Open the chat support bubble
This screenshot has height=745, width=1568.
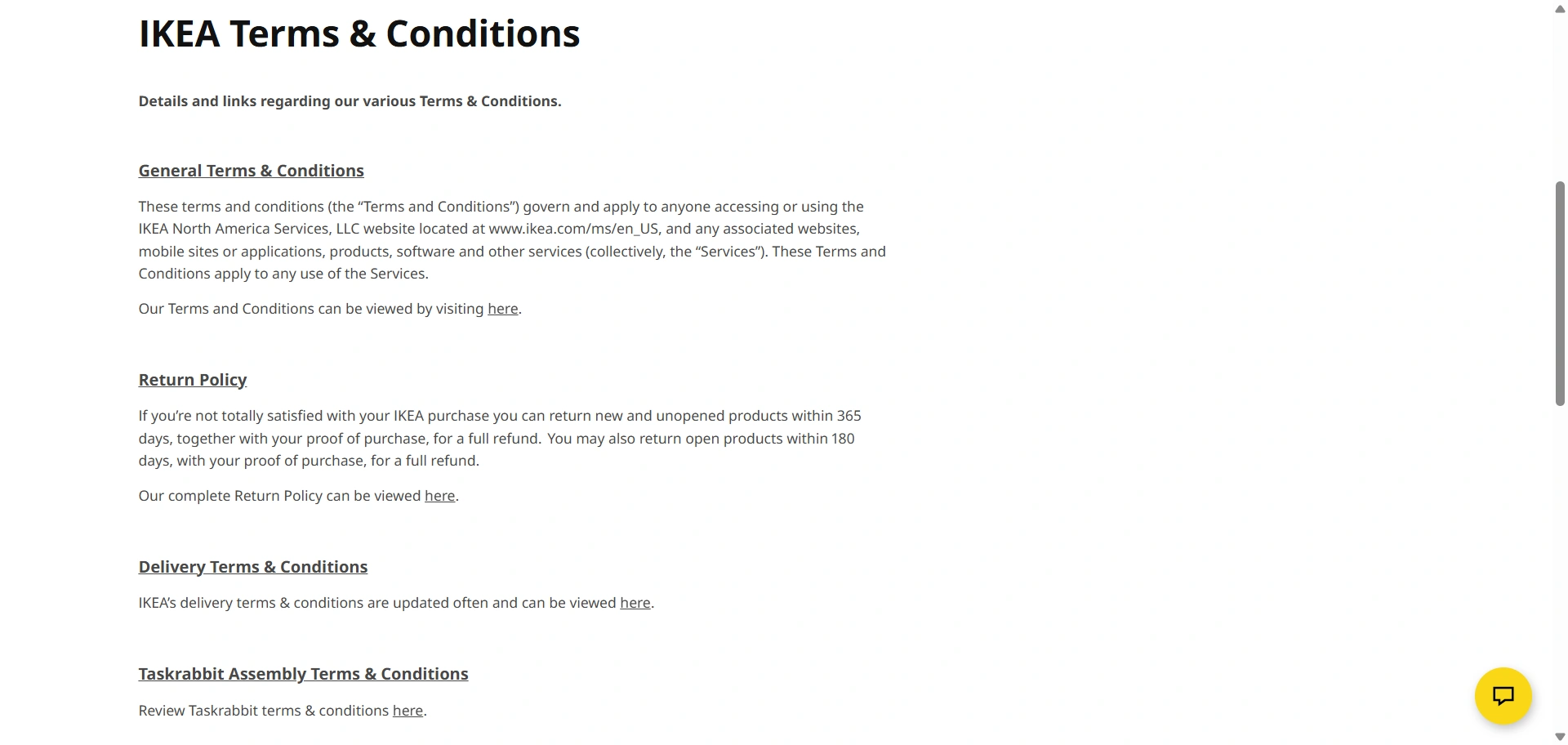coord(1503,695)
